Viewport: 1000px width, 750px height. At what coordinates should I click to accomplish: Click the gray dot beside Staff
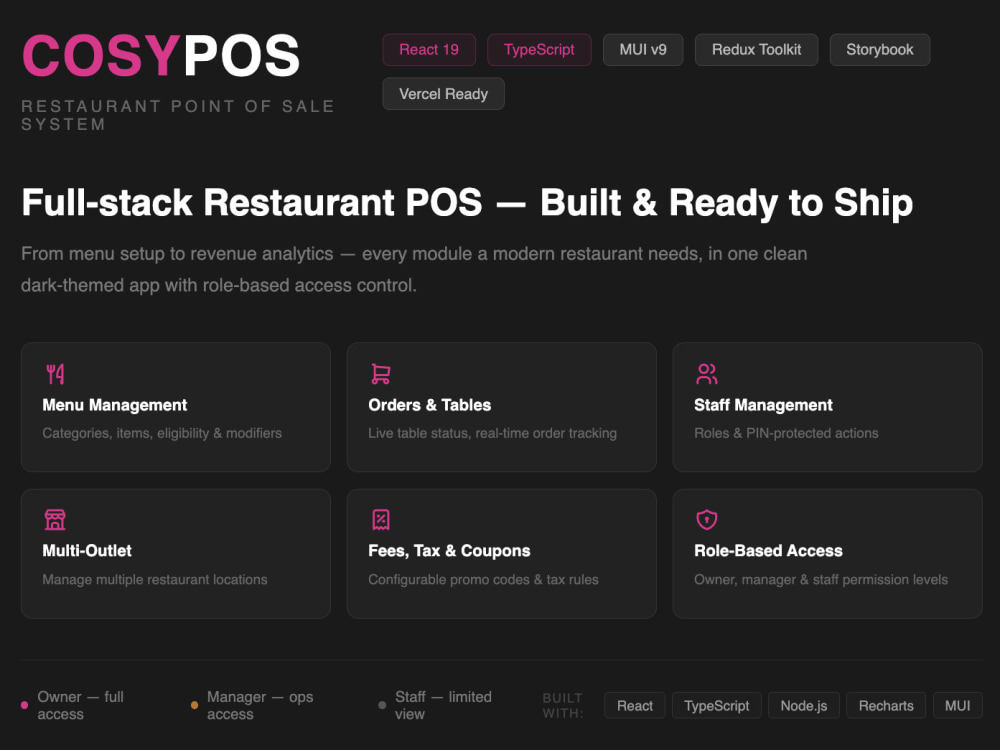[x=382, y=705]
